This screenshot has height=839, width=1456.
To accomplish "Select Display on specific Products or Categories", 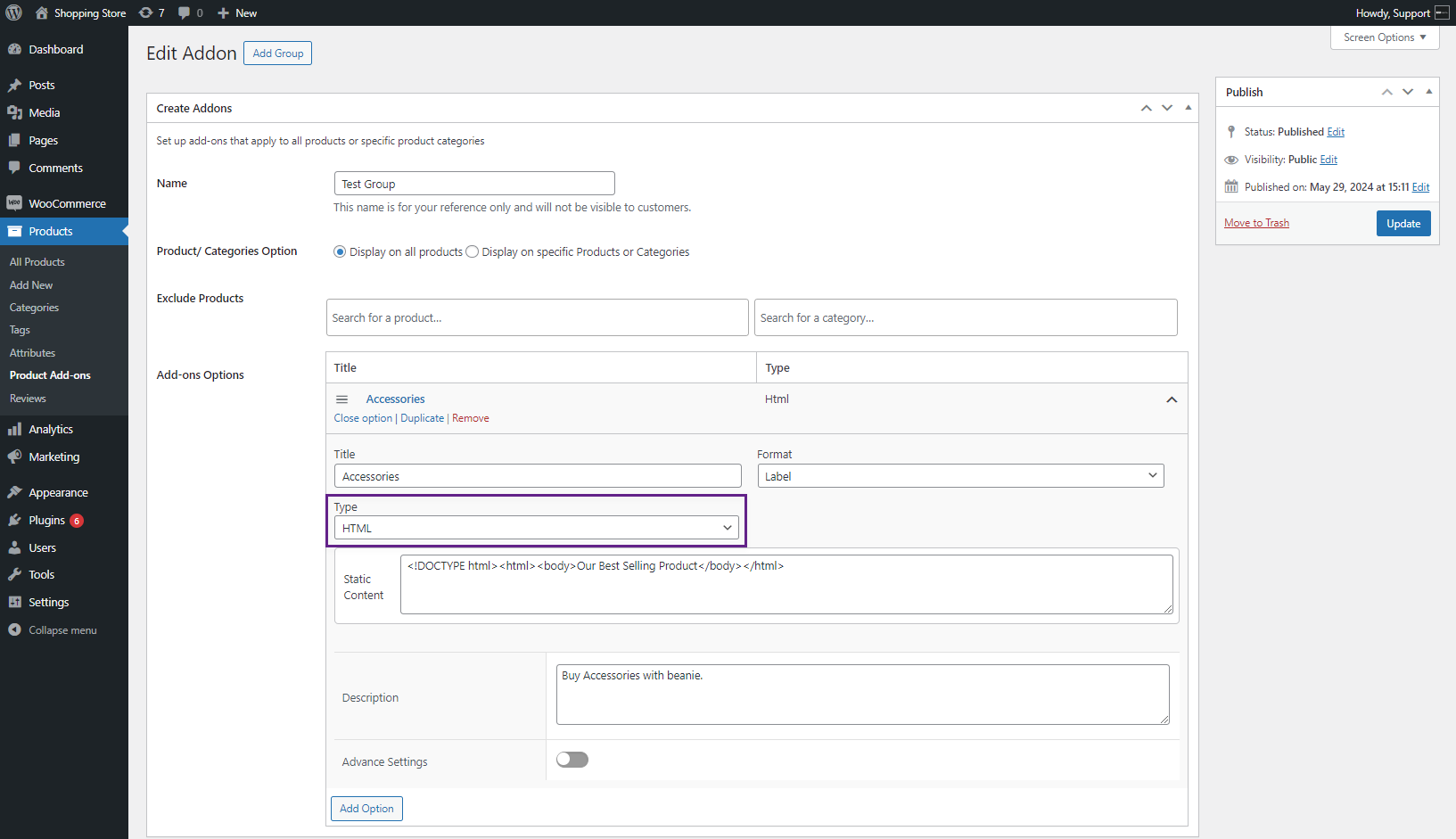I will 473,251.
